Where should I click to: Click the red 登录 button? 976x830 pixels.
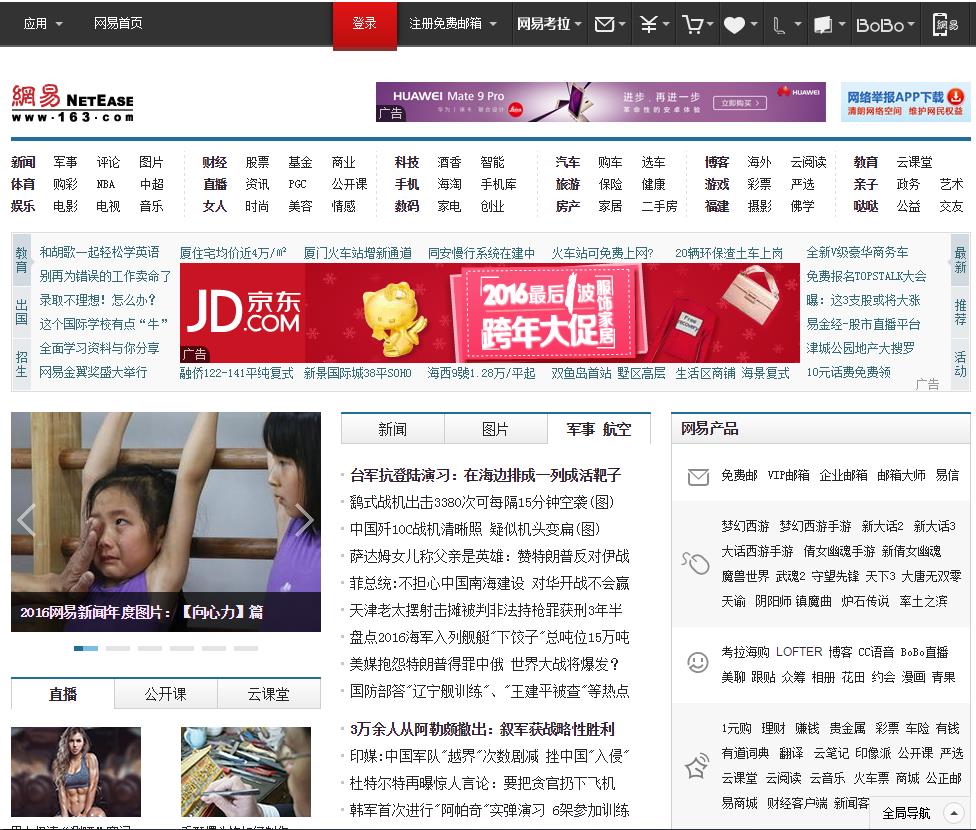[x=365, y=24]
